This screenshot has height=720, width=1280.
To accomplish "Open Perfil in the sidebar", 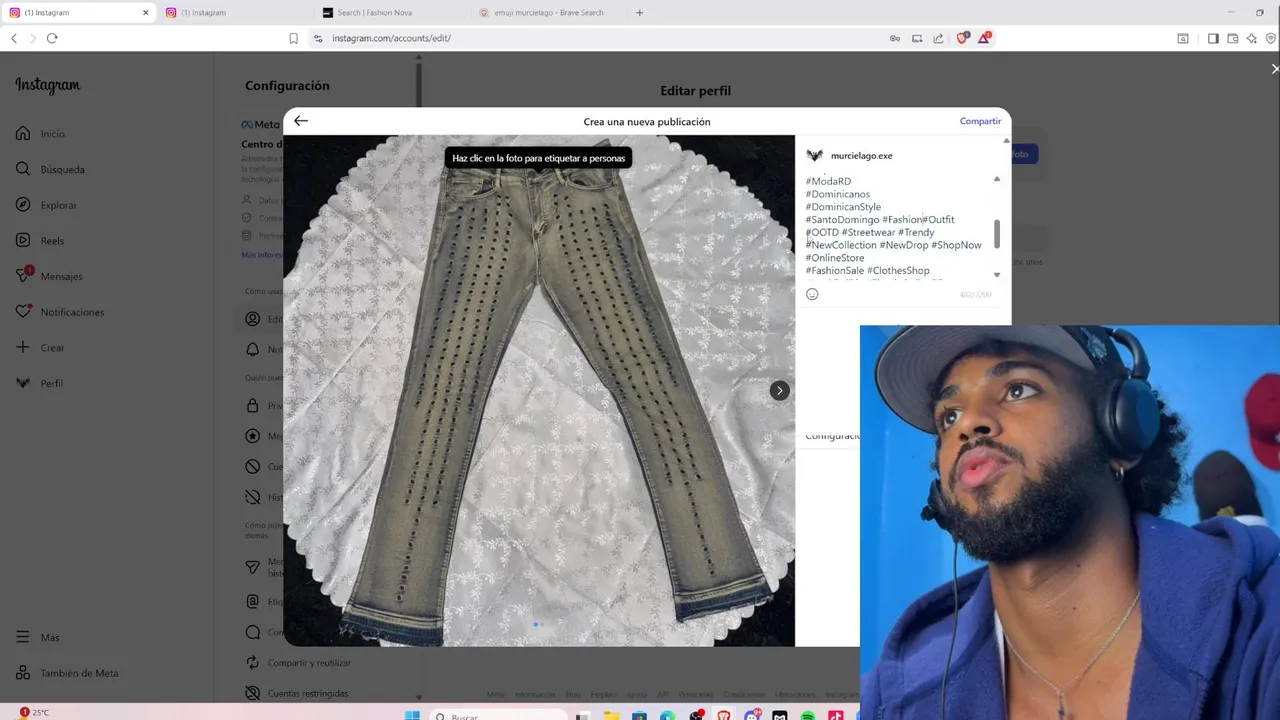I will [40, 383].
